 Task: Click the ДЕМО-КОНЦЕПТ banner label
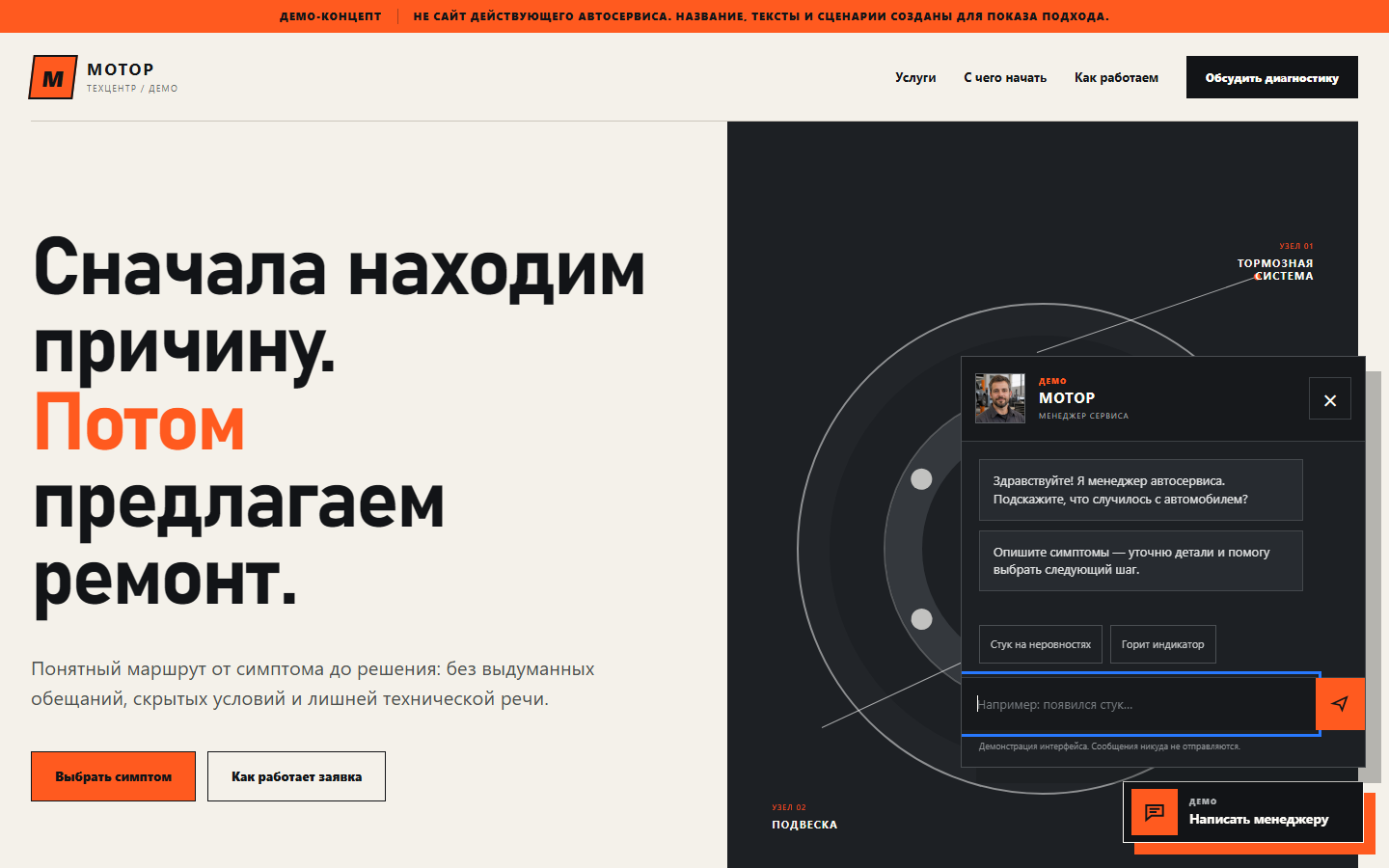[330, 16]
